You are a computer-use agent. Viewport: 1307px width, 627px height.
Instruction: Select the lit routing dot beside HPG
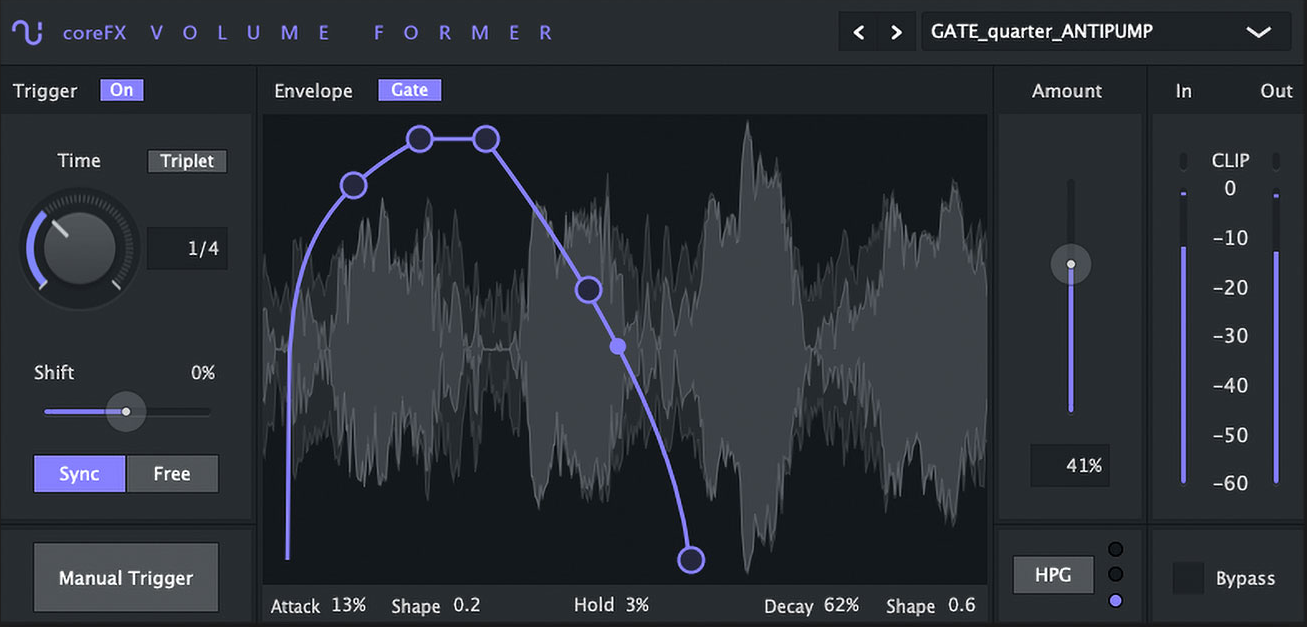point(1116,600)
